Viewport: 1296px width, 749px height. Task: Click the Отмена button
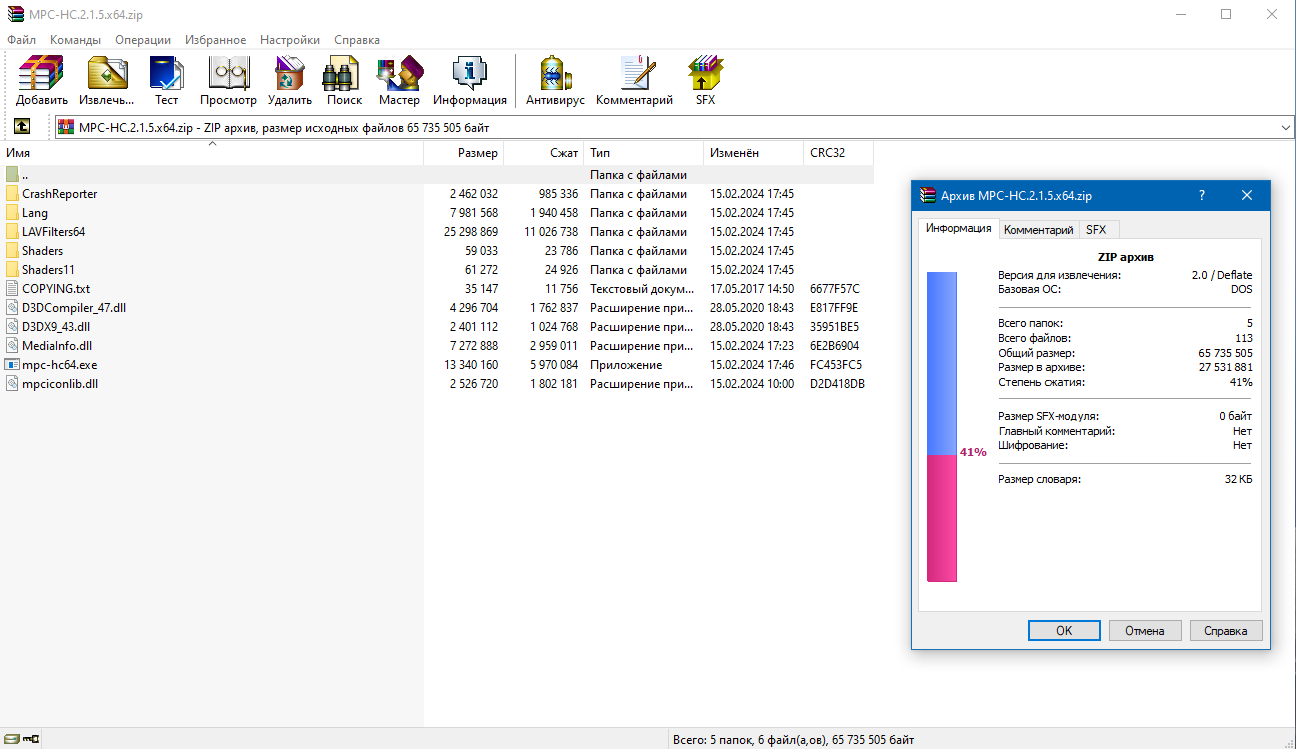1145,631
